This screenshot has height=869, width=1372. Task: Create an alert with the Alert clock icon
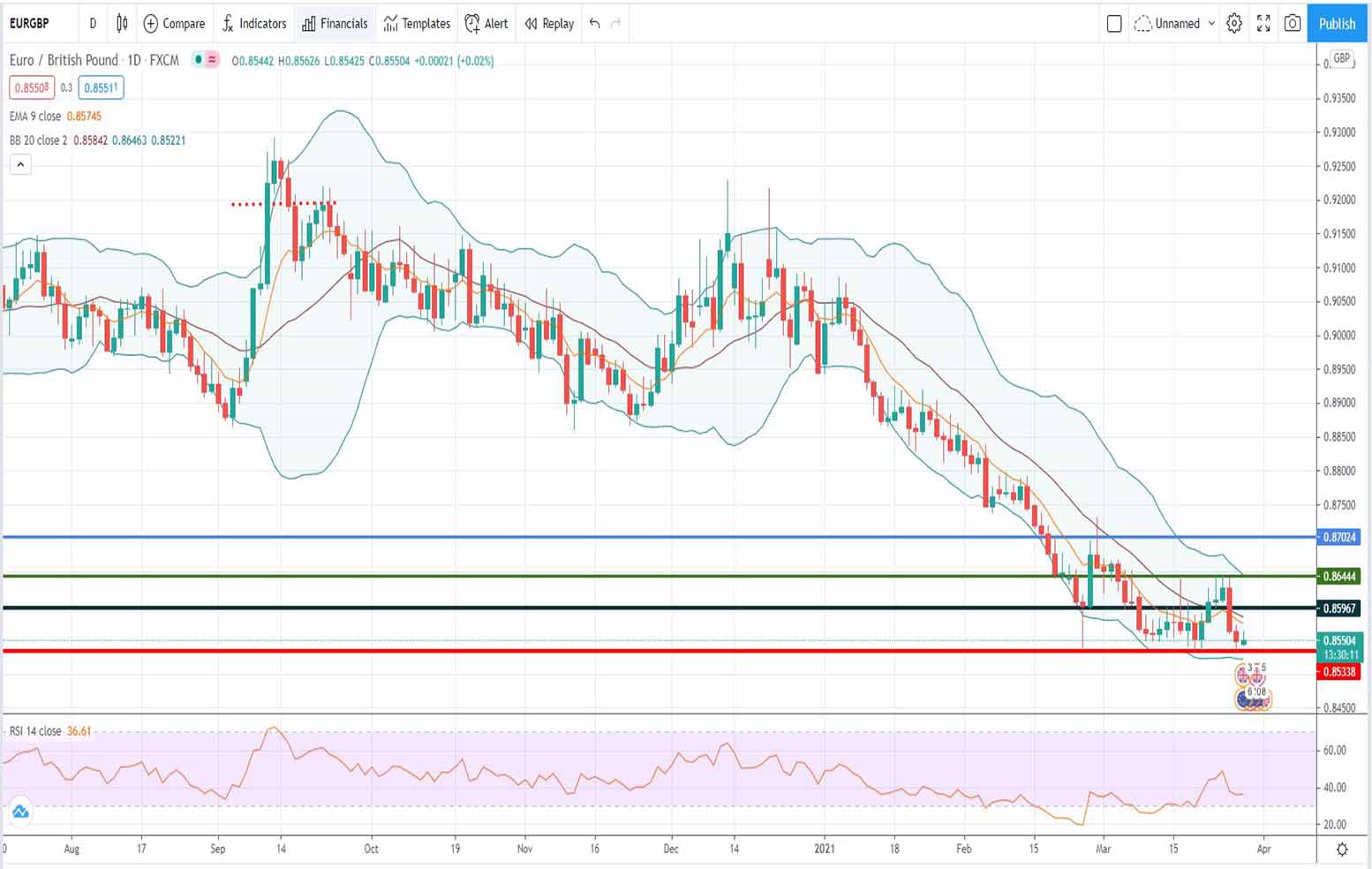[x=471, y=24]
